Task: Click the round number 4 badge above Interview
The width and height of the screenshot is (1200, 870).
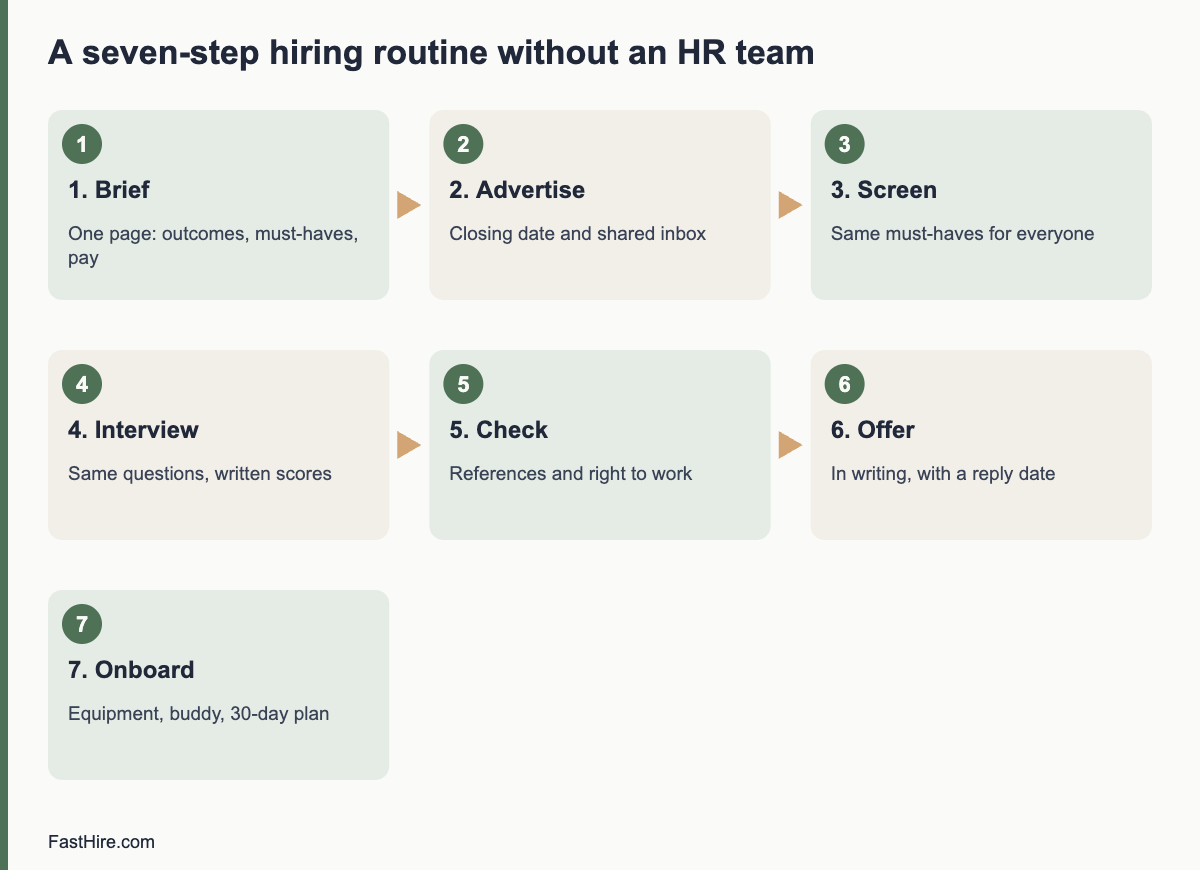Action: pyautogui.click(x=82, y=384)
